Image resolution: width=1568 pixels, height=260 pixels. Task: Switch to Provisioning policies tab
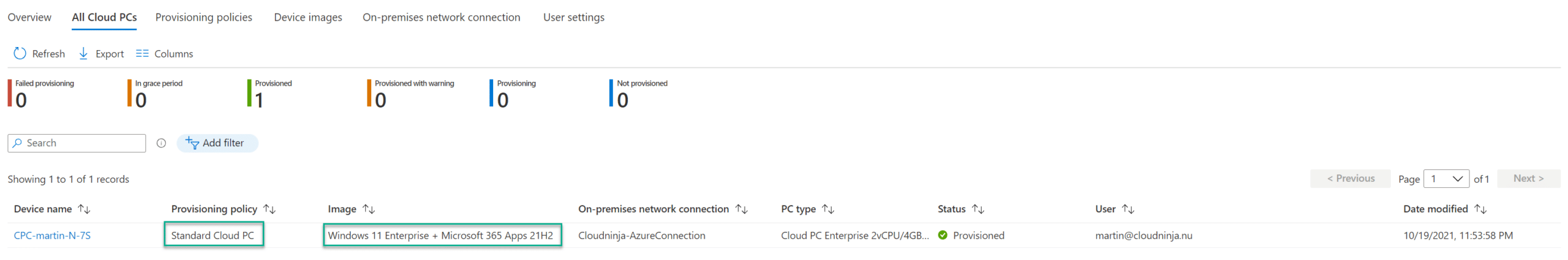203,17
